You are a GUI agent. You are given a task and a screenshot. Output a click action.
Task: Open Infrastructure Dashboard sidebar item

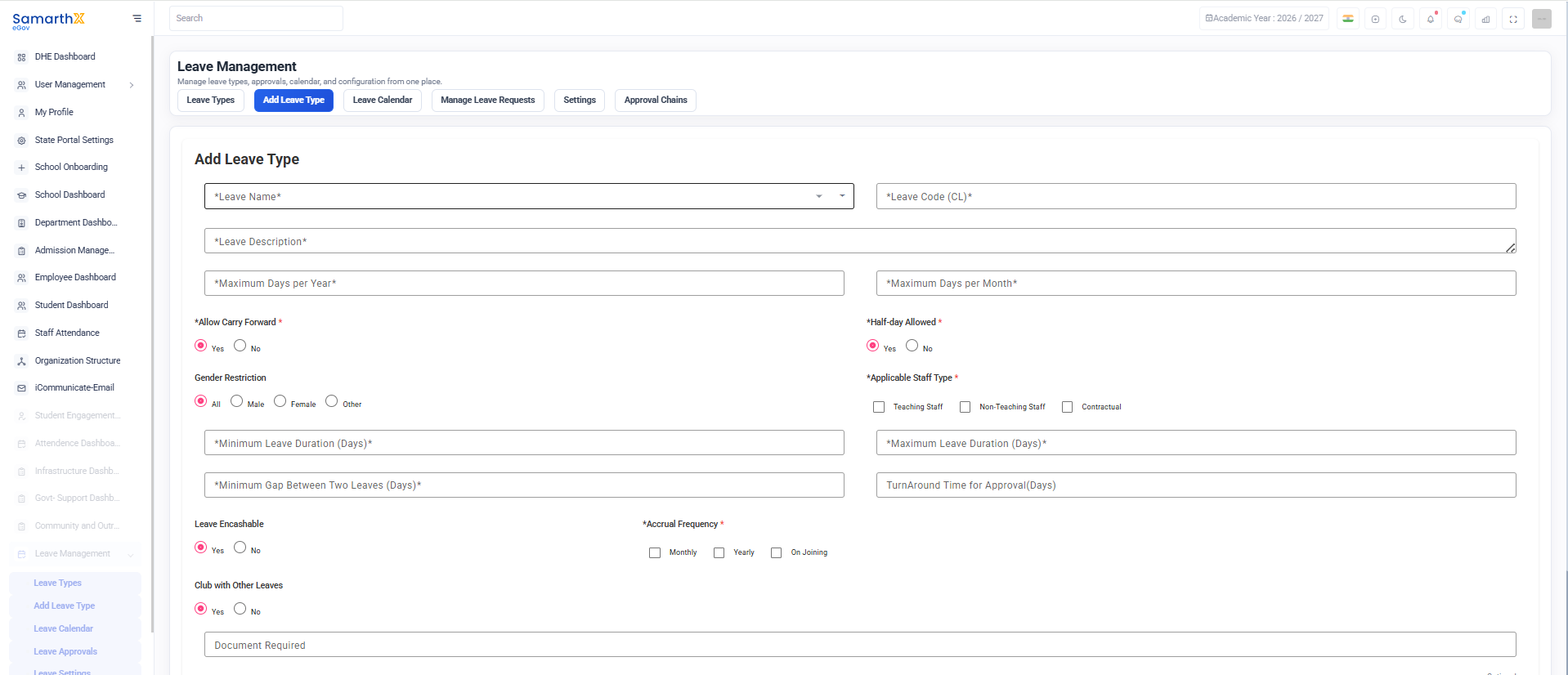coord(75,472)
